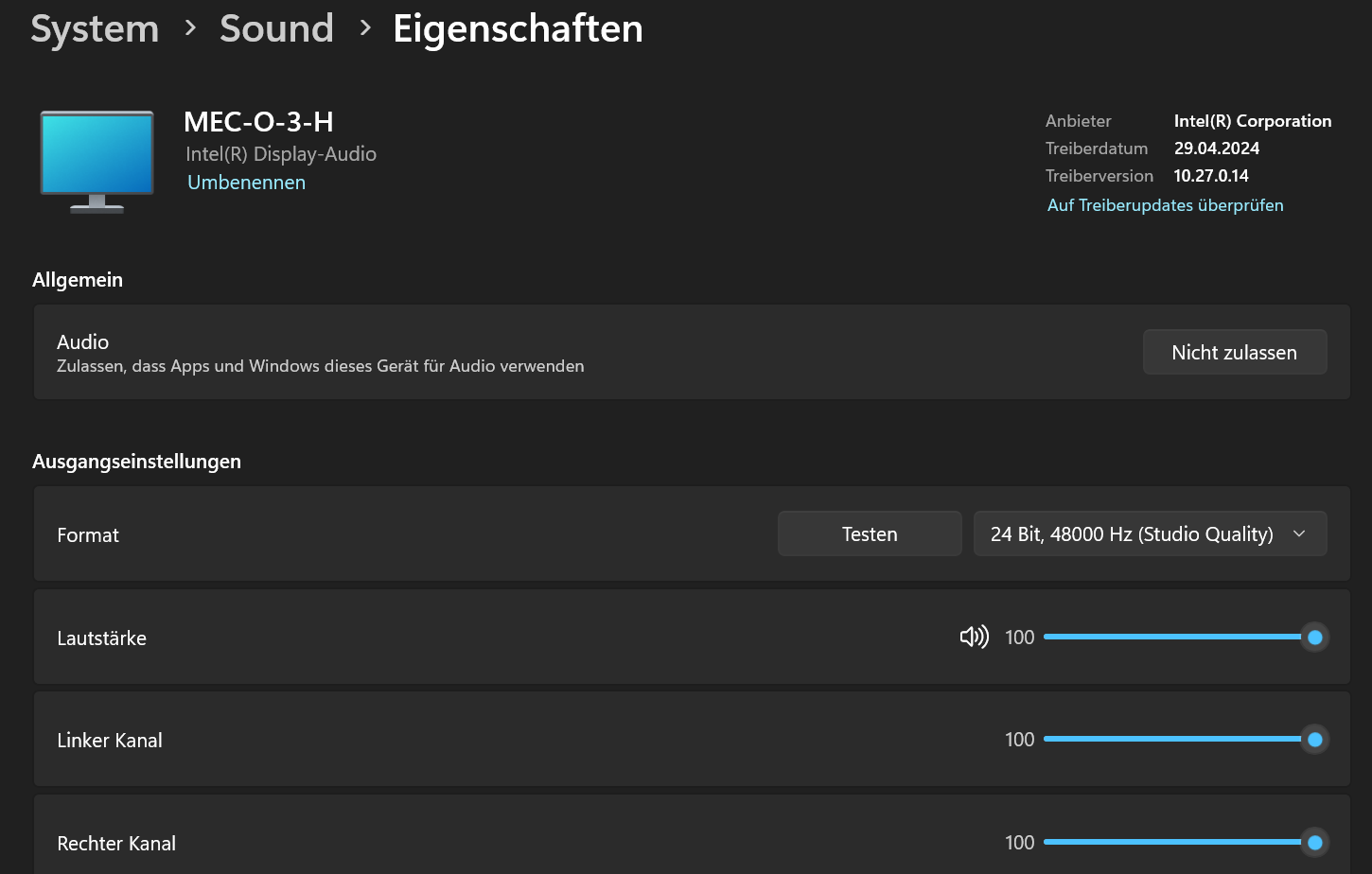Click the chevron between System and Sound
1372x874 pixels.
[x=190, y=28]
